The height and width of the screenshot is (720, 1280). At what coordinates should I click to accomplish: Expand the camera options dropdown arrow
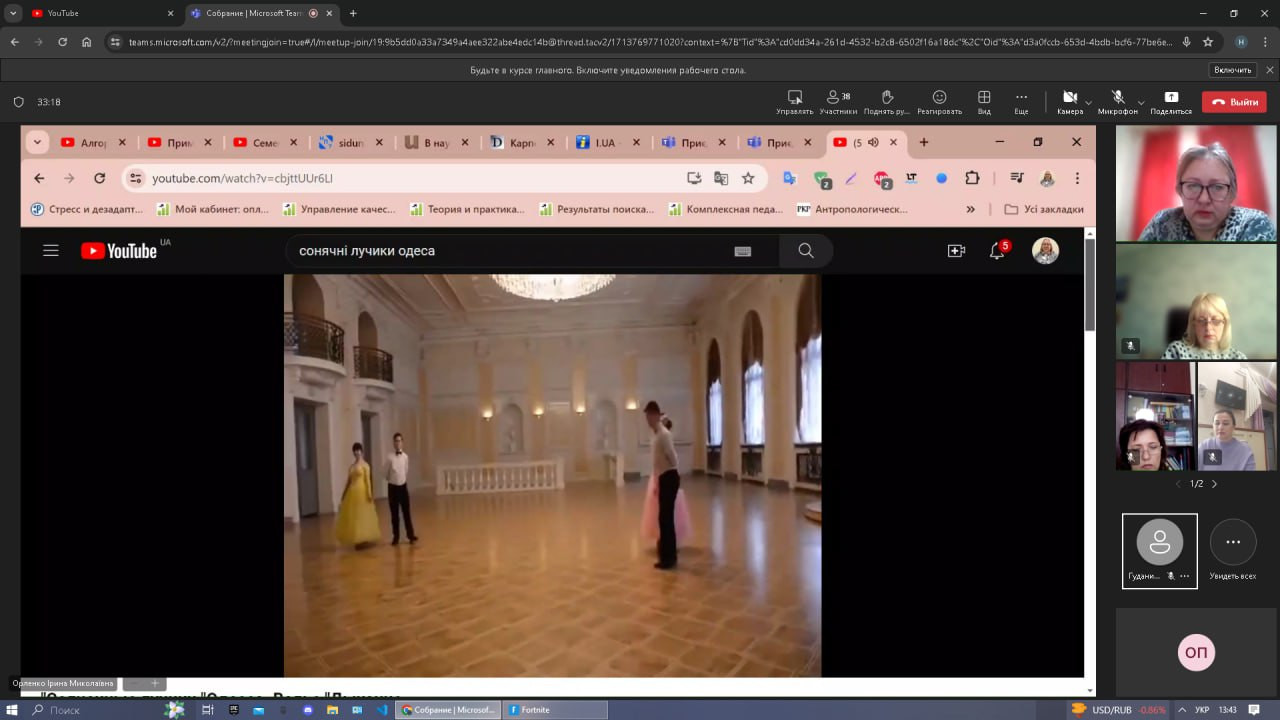(x=1088, y=102)
